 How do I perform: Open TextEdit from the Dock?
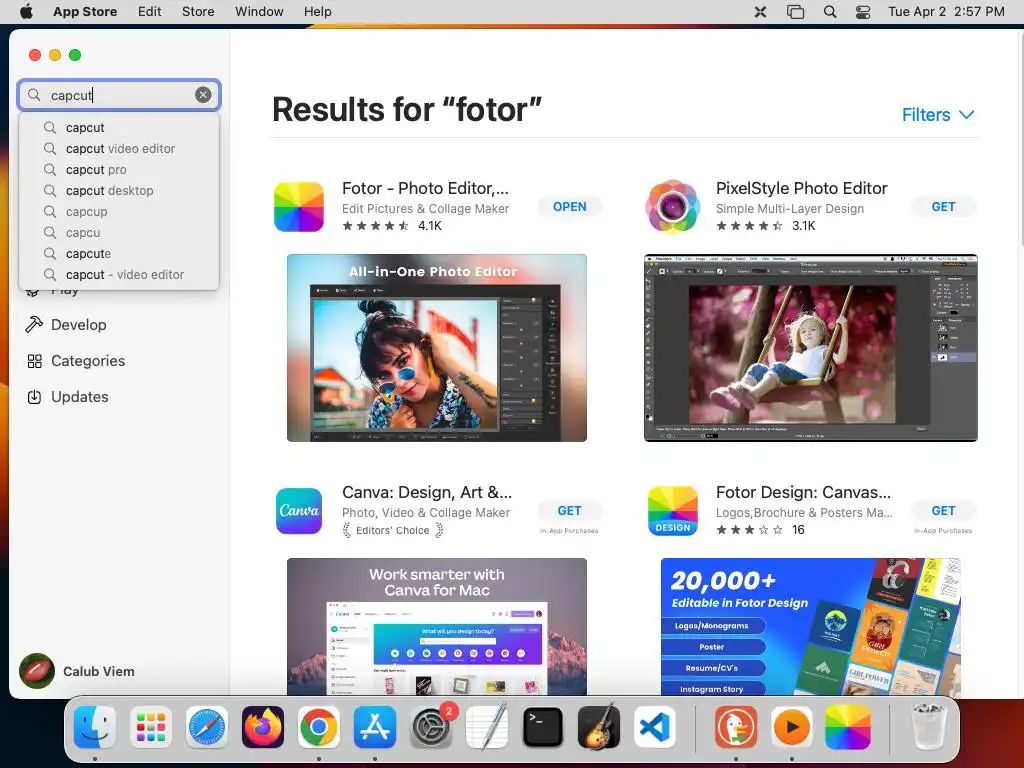tap(487, 726)
